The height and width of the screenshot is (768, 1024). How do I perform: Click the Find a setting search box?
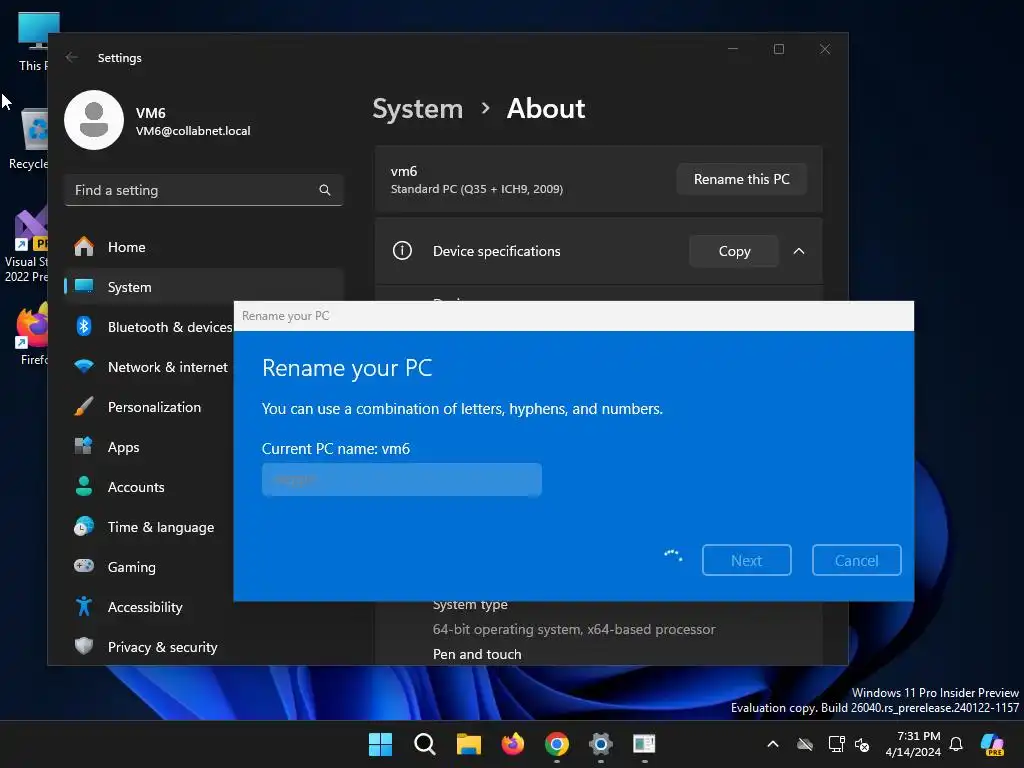coord(203,190)
